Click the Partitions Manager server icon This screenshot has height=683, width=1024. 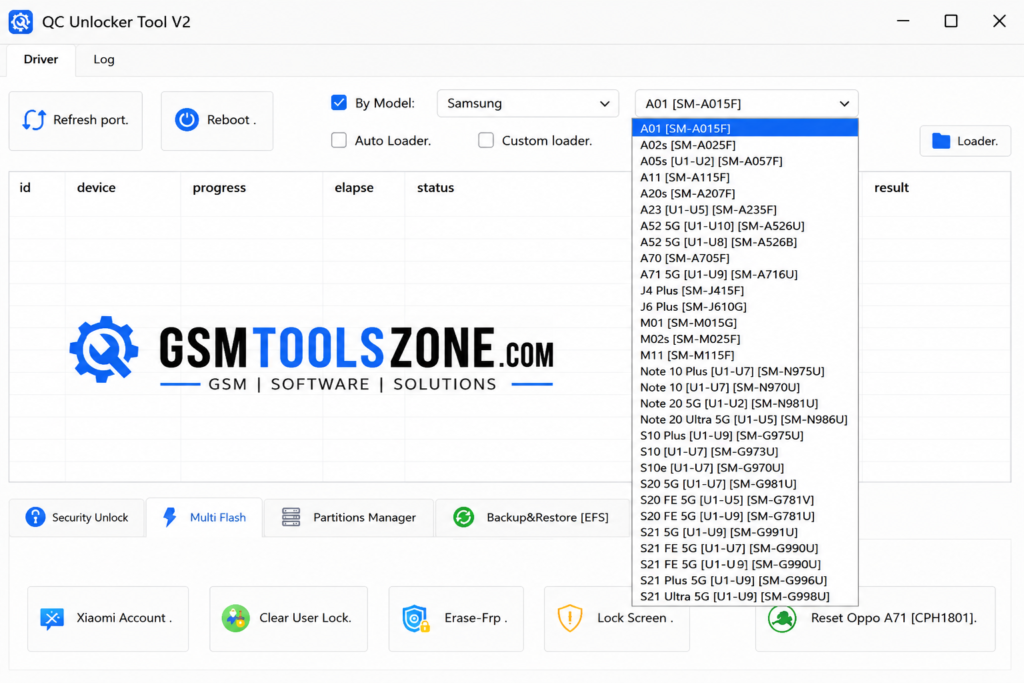click(x=291, y=517)
